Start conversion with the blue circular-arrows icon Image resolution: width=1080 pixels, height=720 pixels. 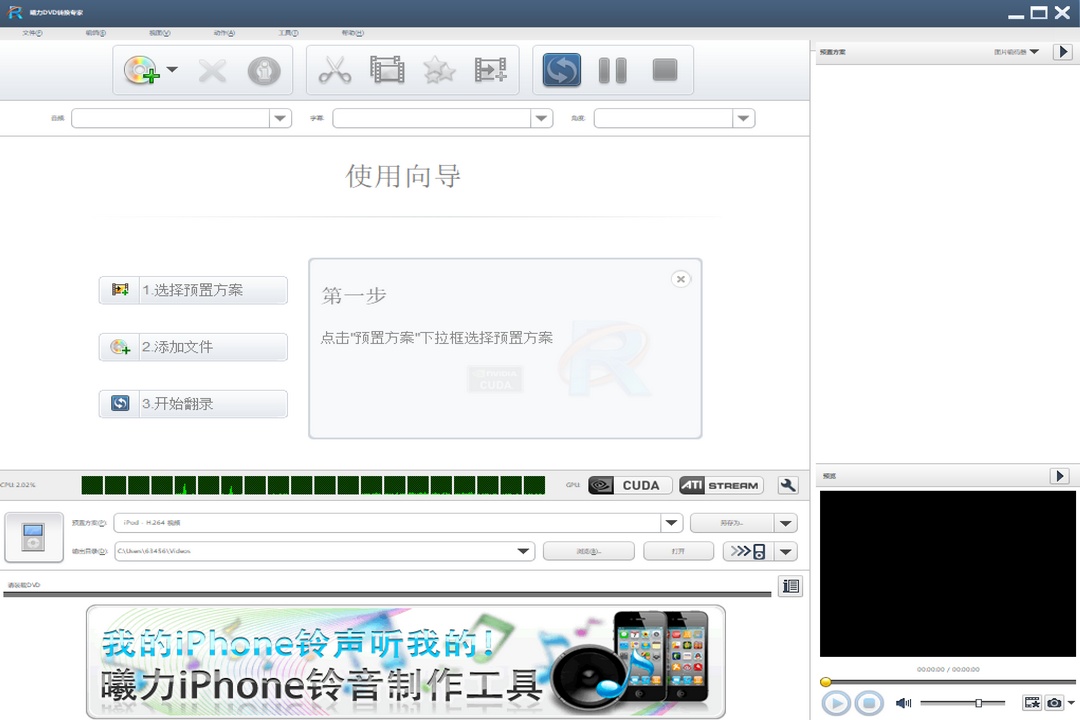[560, 70]
